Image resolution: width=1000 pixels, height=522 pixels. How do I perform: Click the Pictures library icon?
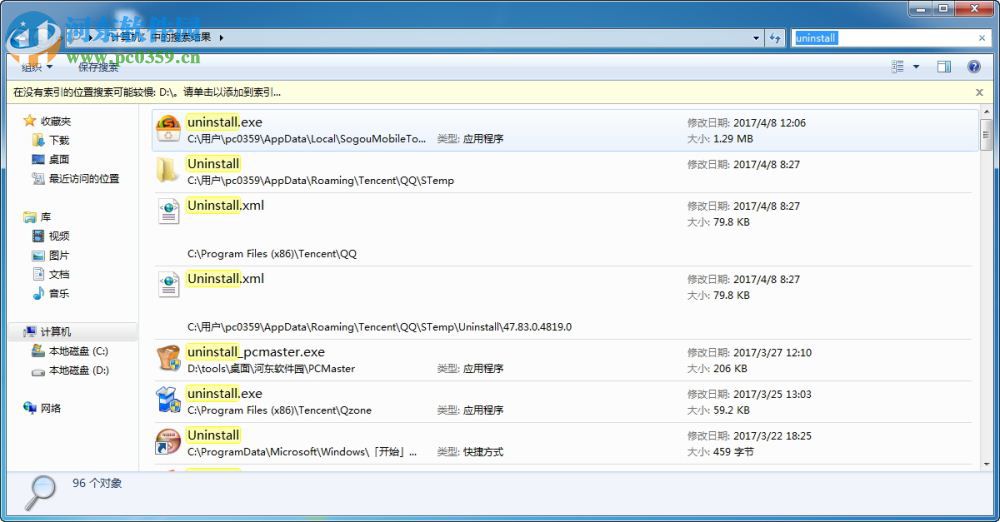click(x=38, y=255)
